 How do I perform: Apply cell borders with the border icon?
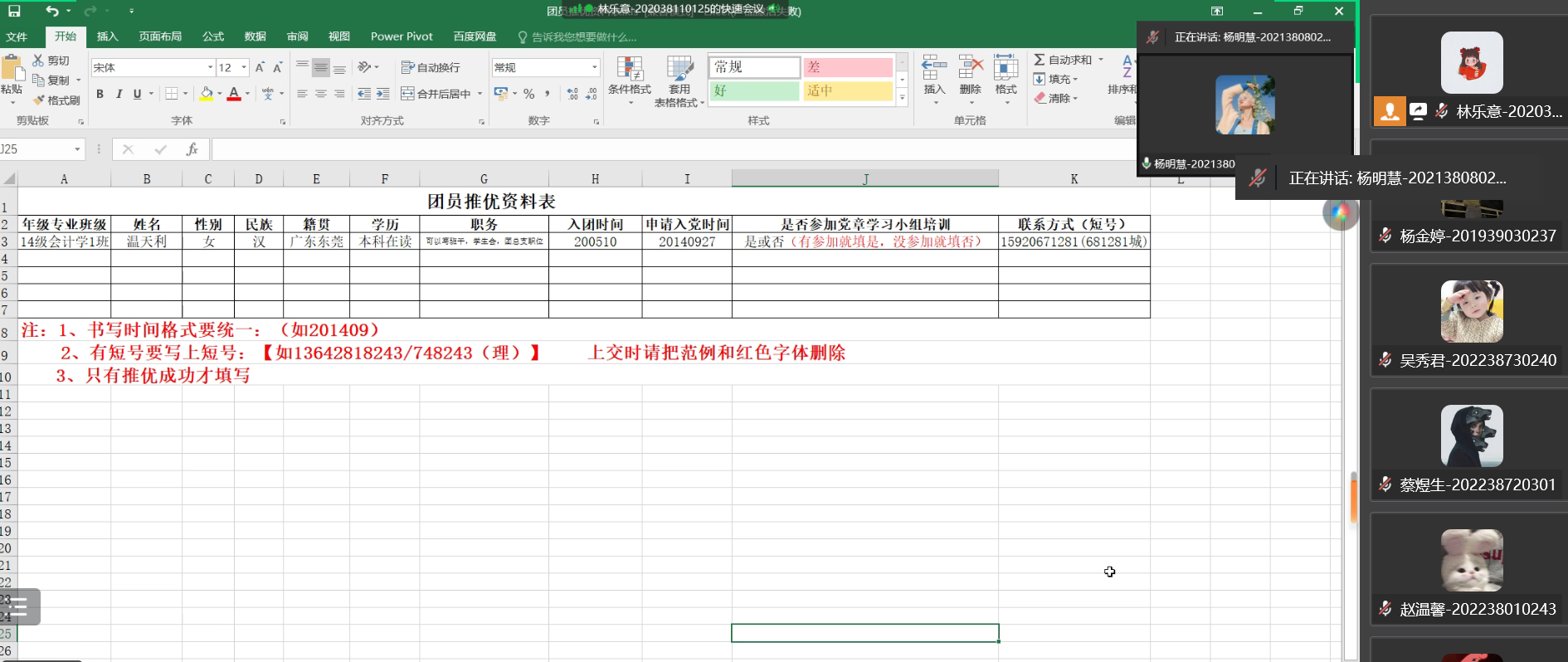click(171, 94)
